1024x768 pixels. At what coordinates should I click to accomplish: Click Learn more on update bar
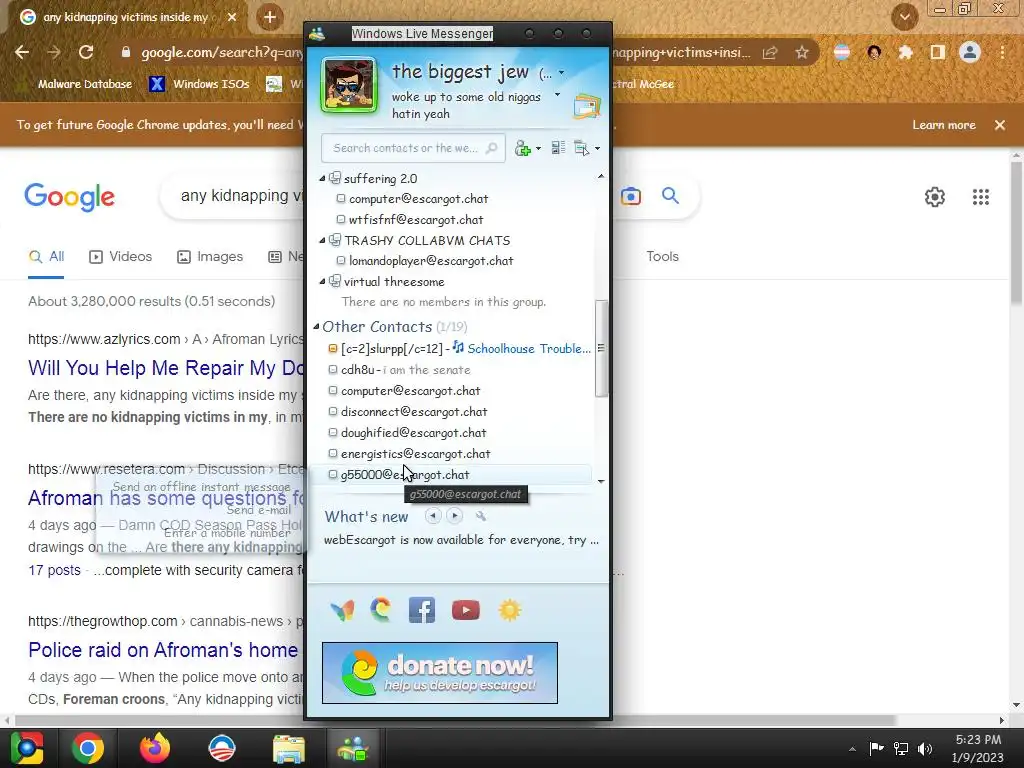click(944, 125)
